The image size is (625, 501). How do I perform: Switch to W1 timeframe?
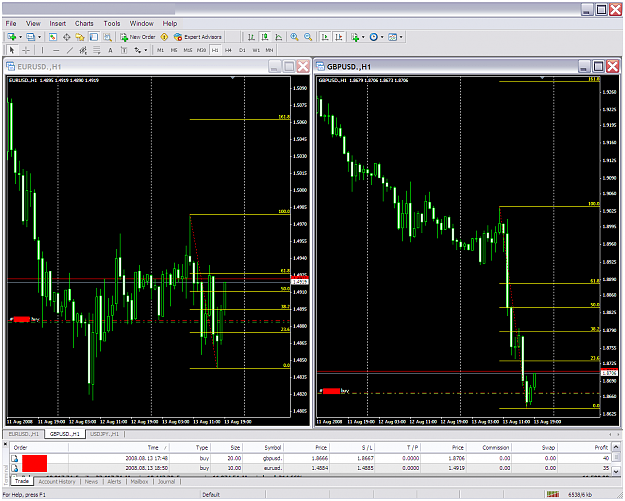click(256, 50)
